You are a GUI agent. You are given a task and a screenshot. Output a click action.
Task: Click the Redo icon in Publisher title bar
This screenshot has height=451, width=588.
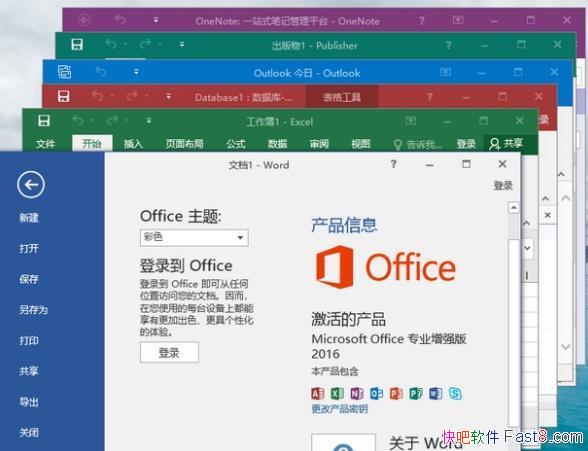coord(145,44)
